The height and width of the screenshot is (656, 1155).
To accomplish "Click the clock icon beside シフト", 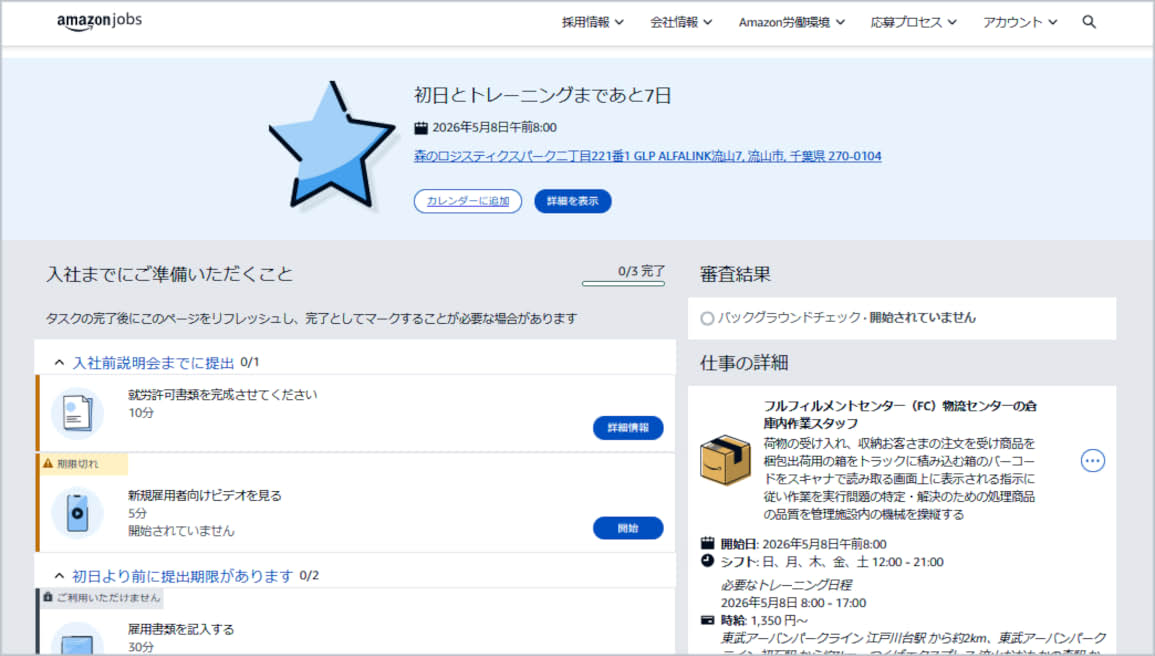I will pyautogui.click(x=707, y=561).
